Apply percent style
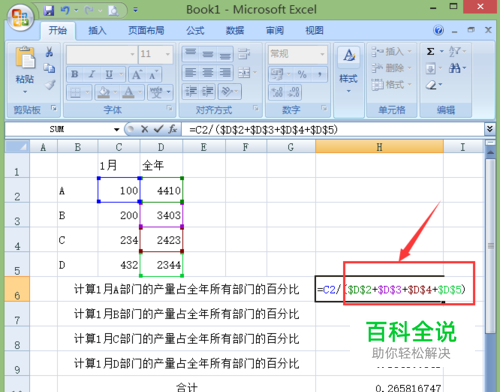Screen dimensions: 500x392 302,74
